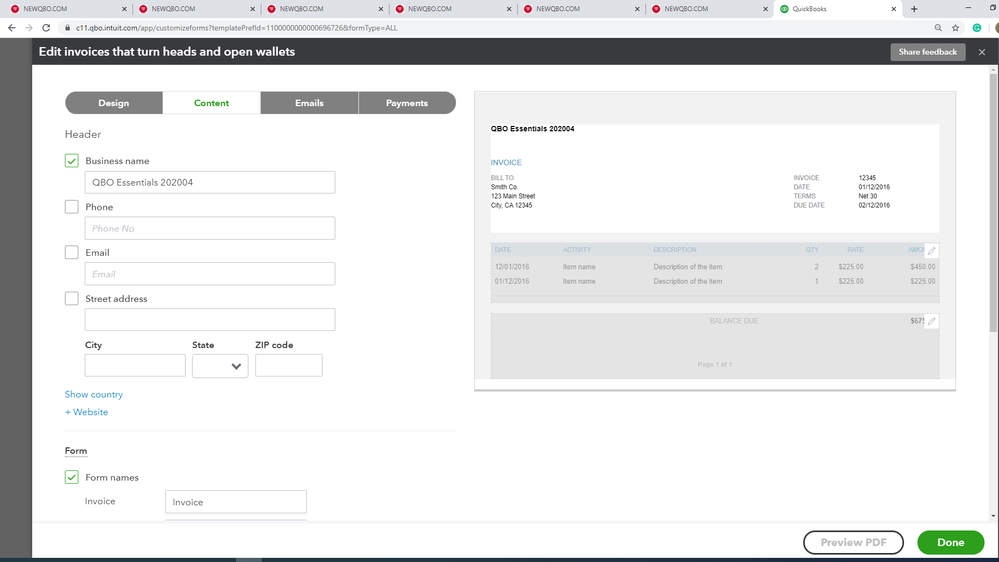Screen dimensions: 999x562
Task: Click pencil edit icon on Balance Due section
Action: click(x=931, y=321)
